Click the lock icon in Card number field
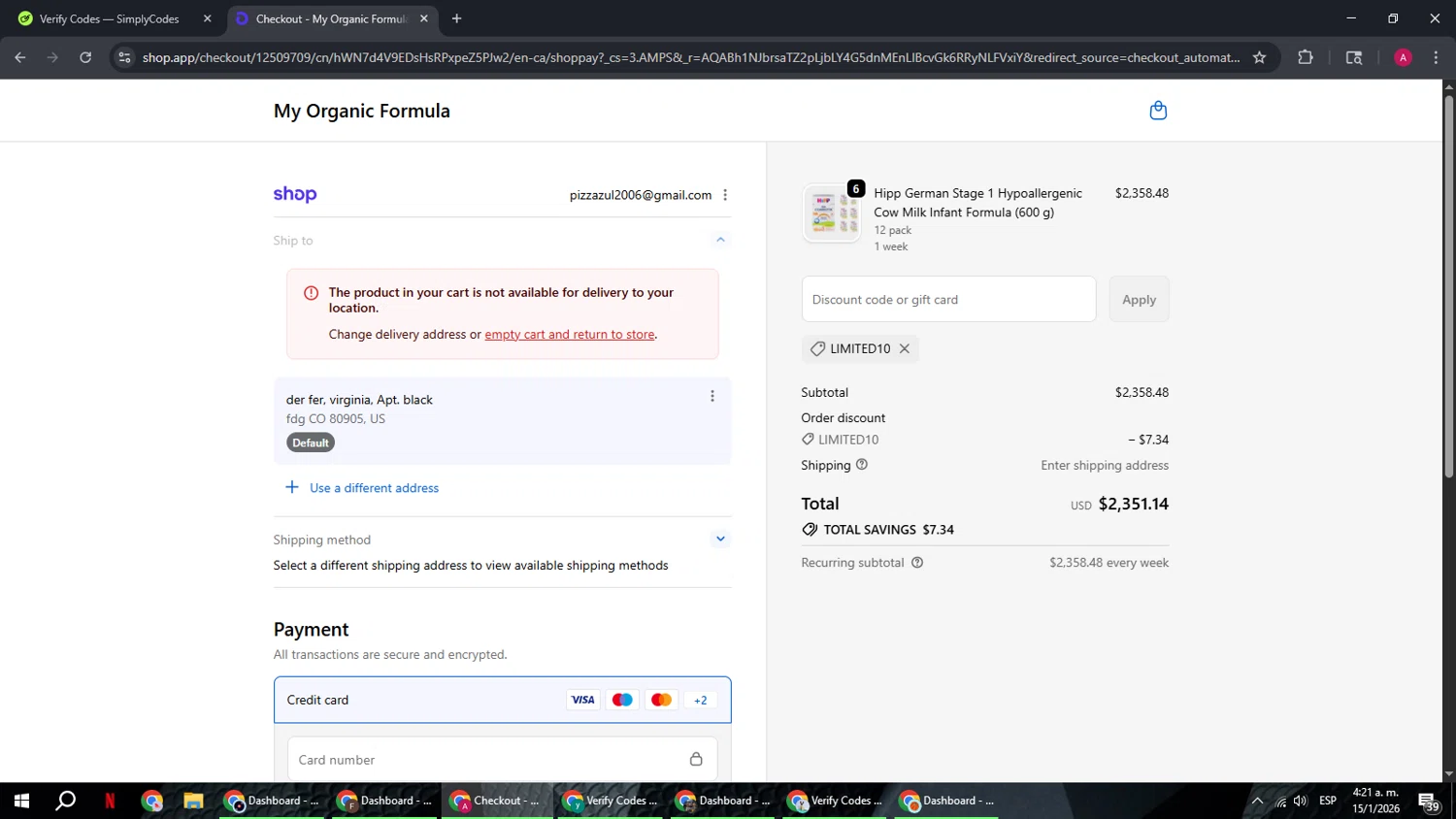Image resolution: width=1456 pixels, height=819 pixels. (696, 759)
